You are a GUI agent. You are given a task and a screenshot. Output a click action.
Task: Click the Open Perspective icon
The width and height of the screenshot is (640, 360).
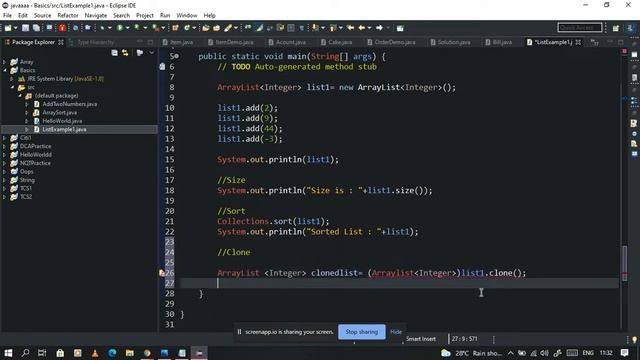pos(616,28)
